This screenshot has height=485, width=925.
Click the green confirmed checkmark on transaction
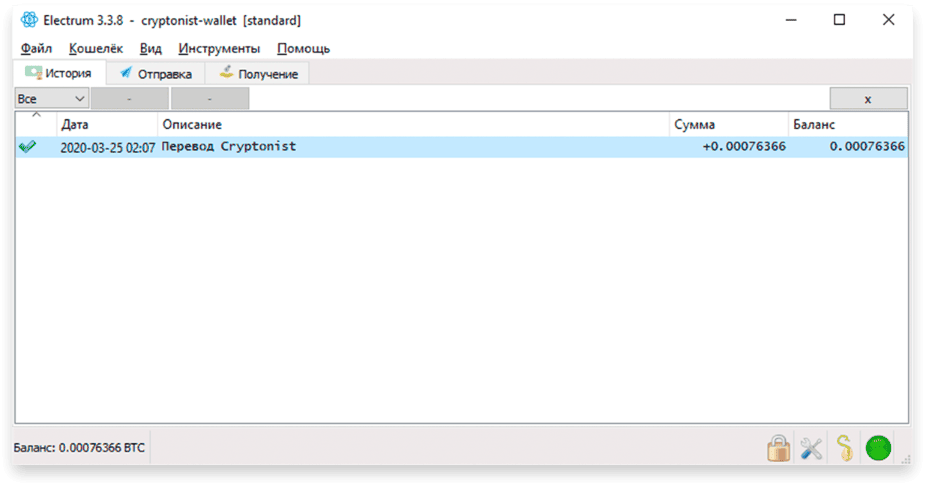(x=27, y=146)
